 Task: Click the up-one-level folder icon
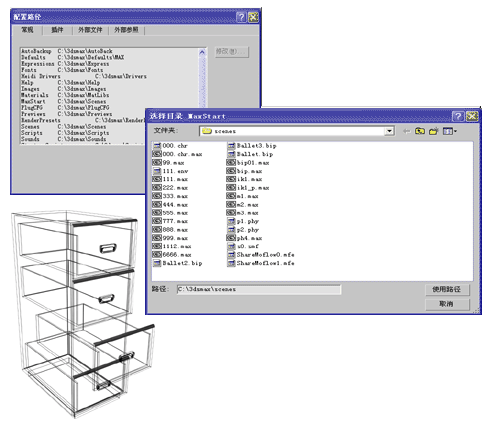pos(420,131)
